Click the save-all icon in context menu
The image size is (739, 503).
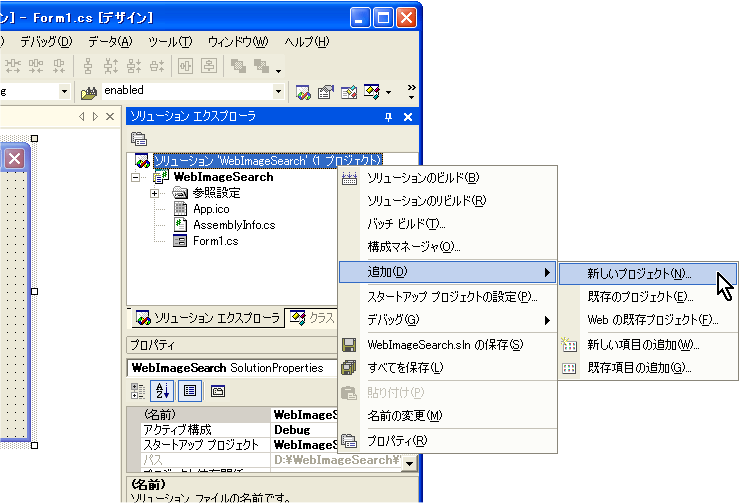click(x=349, y=368)
